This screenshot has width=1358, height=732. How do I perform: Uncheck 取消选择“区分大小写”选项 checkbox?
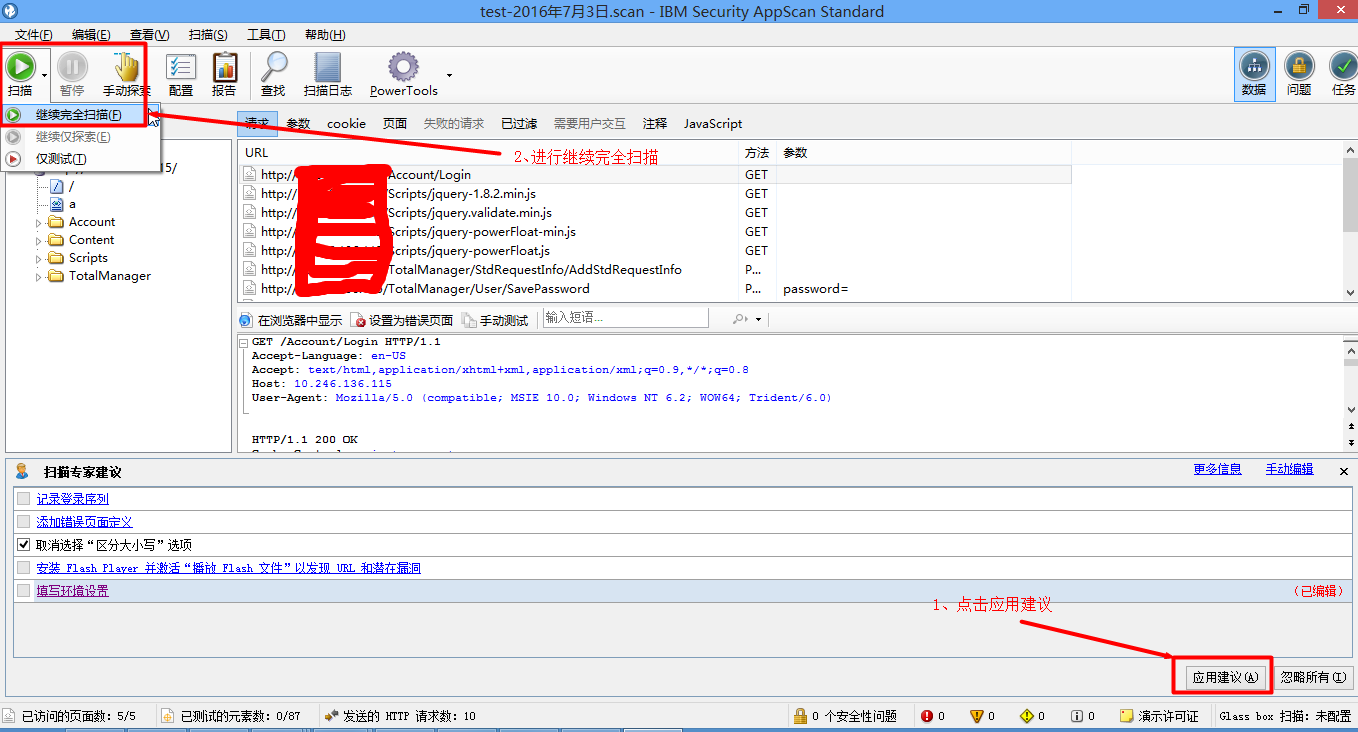[x=24, y=545]
